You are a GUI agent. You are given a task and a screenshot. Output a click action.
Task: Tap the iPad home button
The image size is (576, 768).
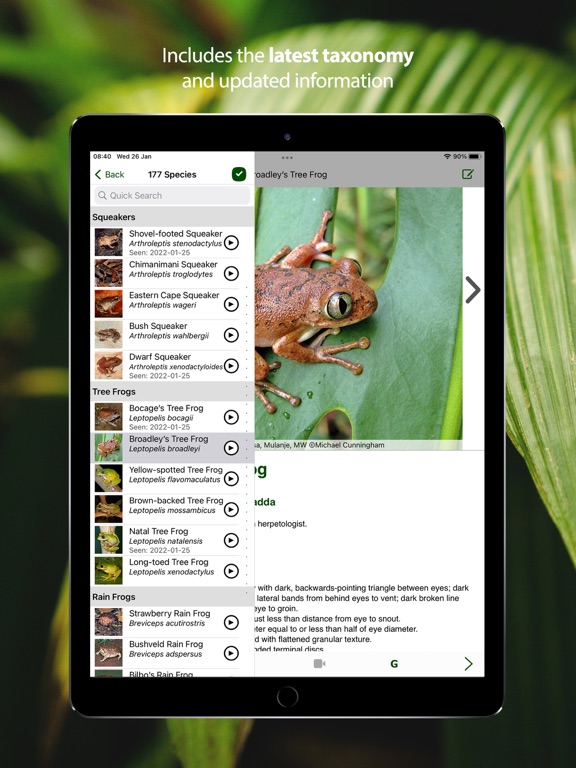click(x=287, y=696)
